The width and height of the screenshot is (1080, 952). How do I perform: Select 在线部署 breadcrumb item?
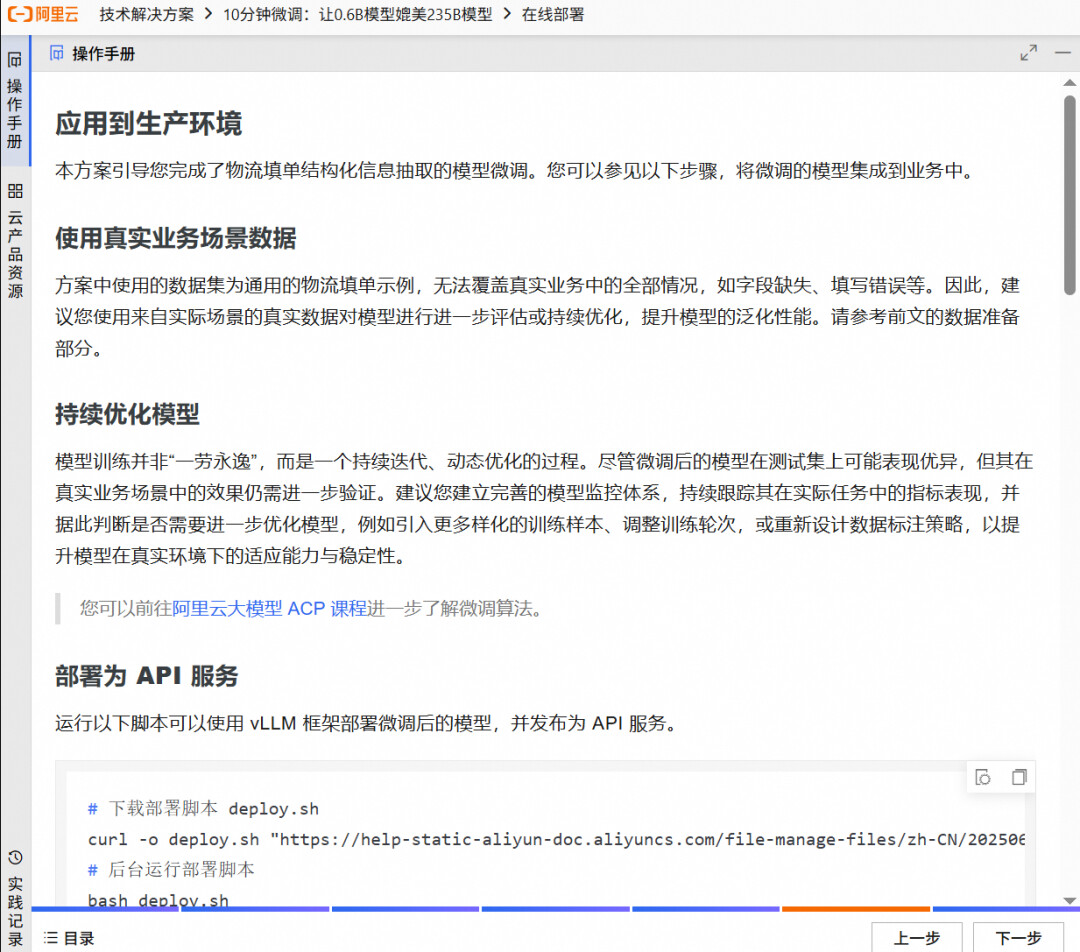(x=552, y=14)
